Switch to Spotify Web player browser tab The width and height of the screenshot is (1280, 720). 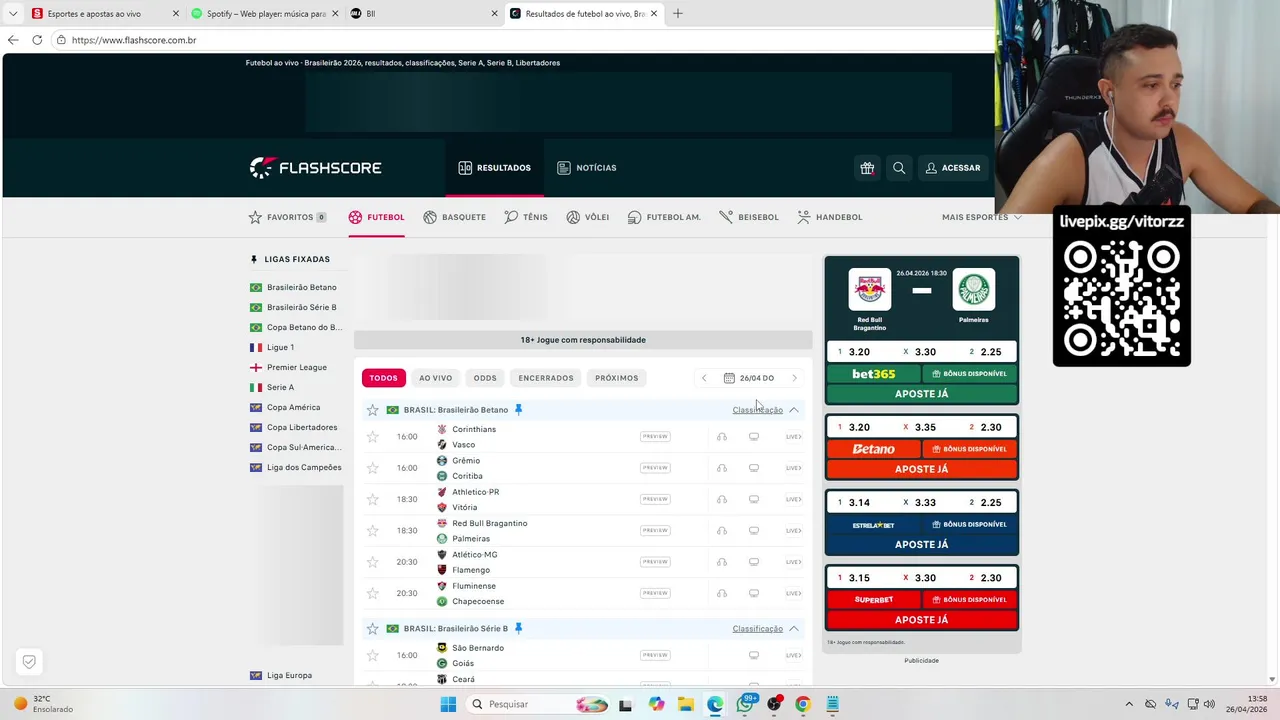tap(265, 14)
